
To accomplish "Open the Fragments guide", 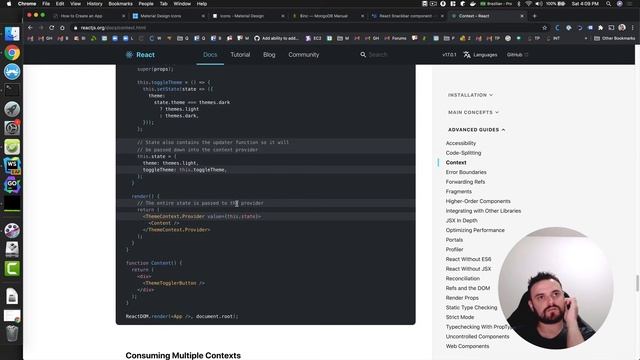I will point(458,192).
